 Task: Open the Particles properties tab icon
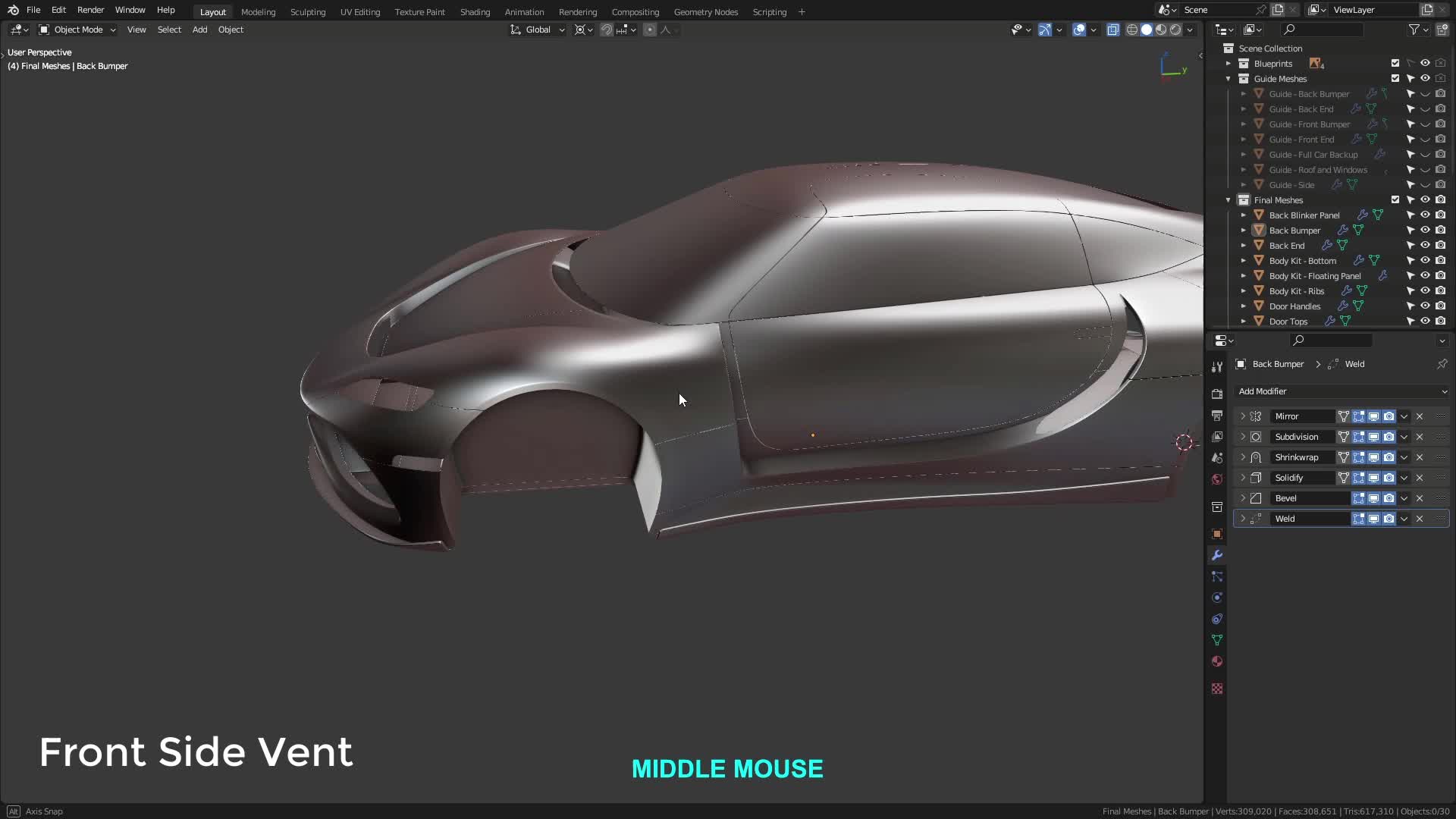pos(1217,576)
